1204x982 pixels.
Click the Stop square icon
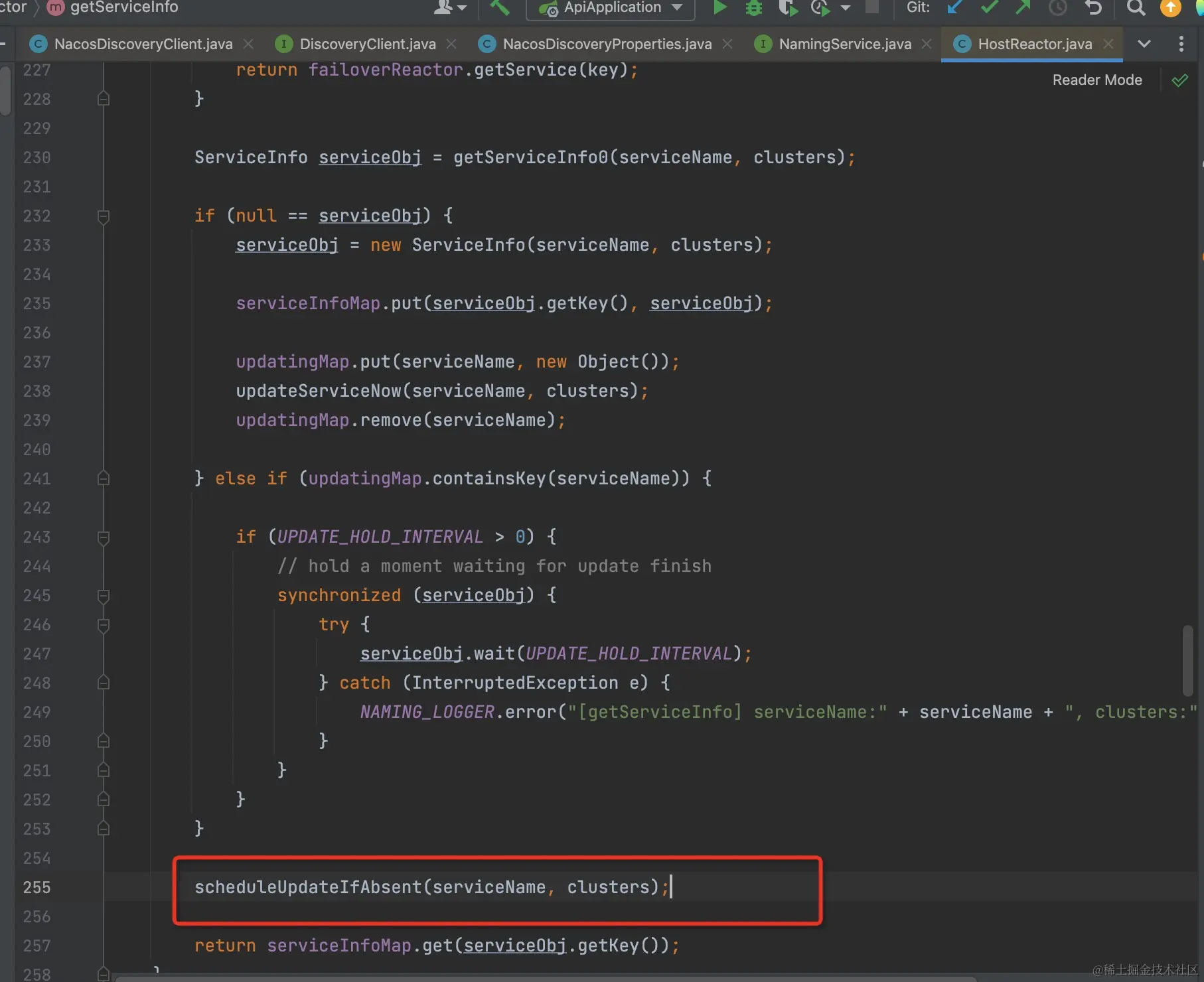pyautogui.click(x=872, y=7)
